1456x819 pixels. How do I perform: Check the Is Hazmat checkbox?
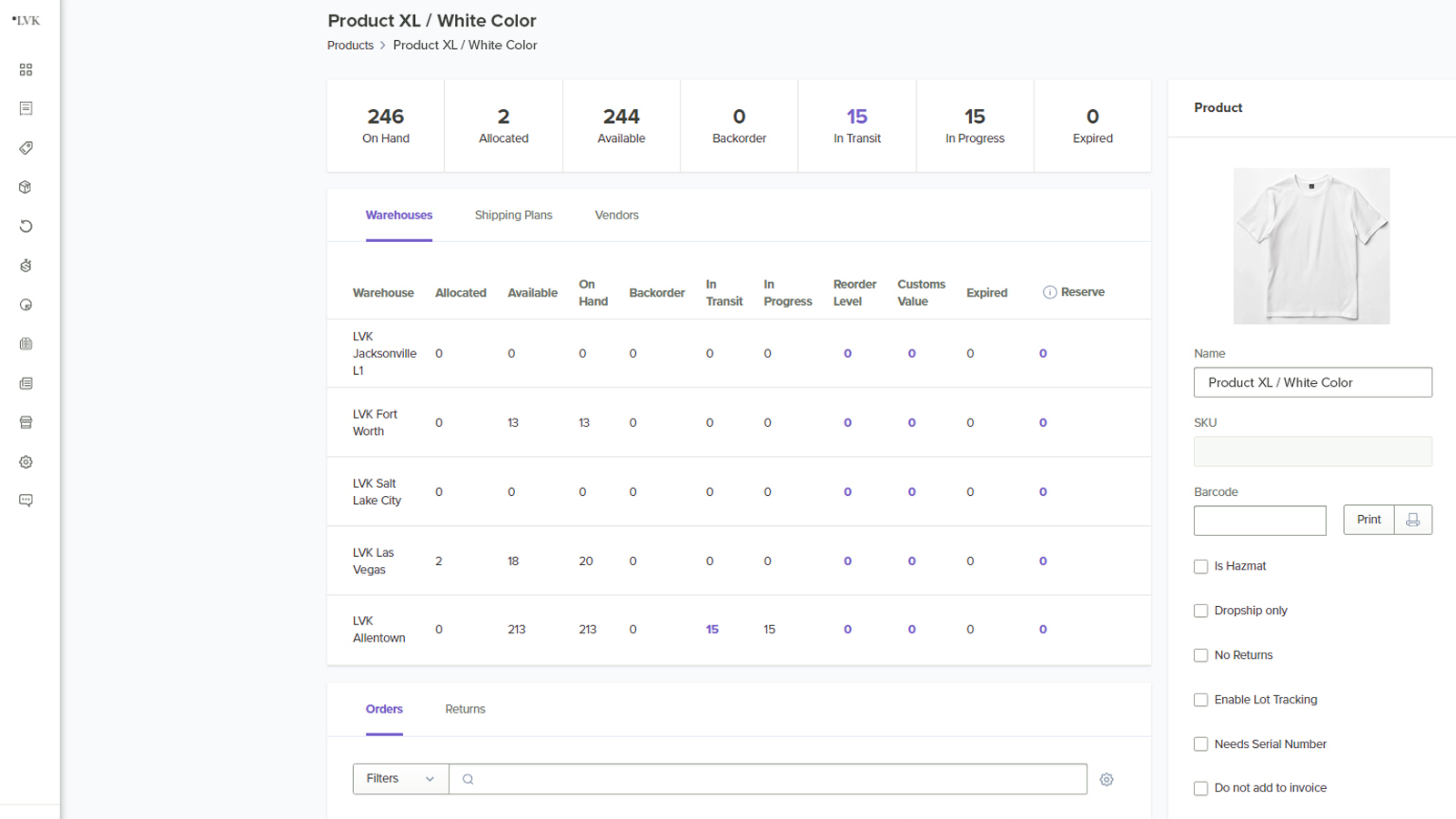click(x=1201, y=567)
